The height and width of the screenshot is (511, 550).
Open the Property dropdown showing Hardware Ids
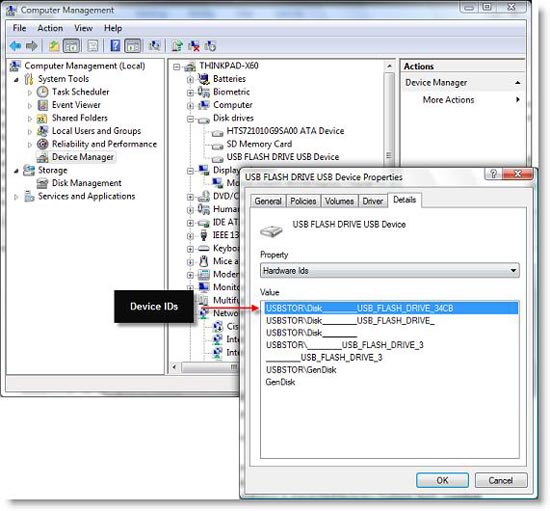pos(389,270)
